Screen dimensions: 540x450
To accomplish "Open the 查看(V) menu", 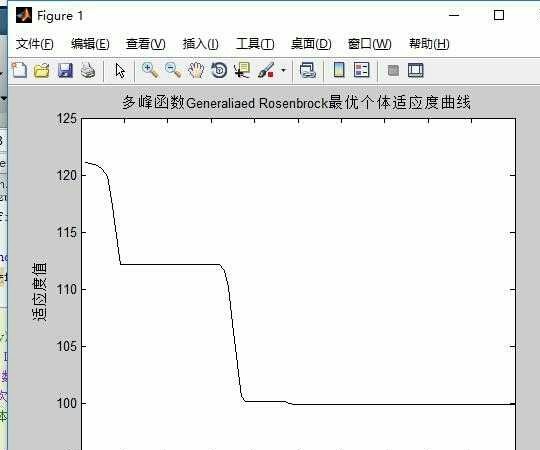I will pos(145,44).
